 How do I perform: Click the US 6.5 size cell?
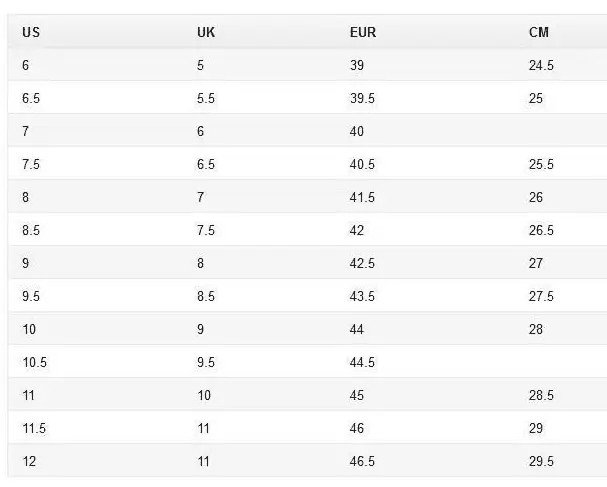pos(31,98)
